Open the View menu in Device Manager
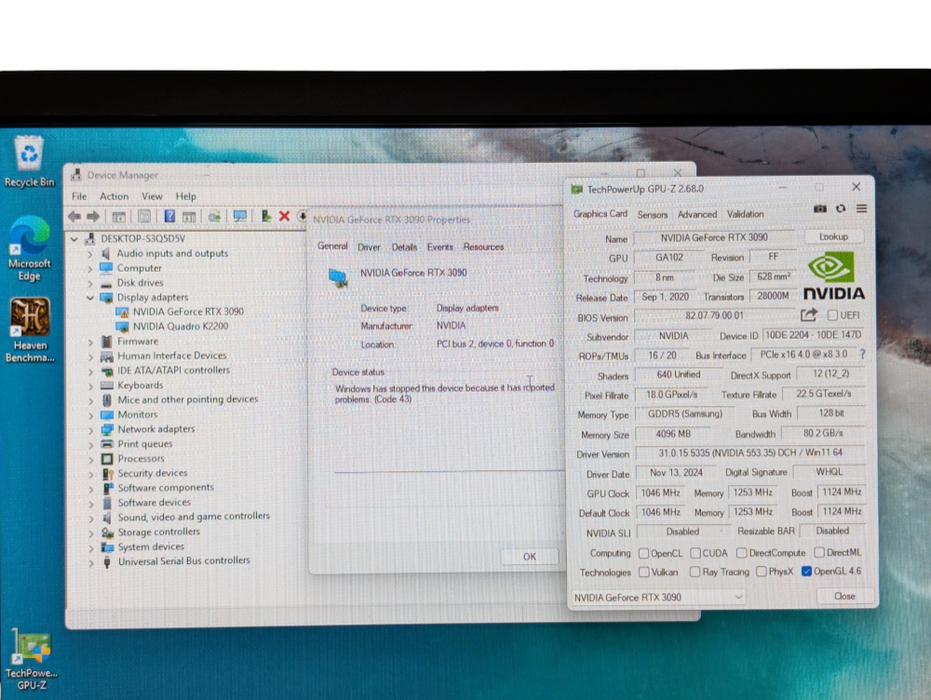 point(151,196)
